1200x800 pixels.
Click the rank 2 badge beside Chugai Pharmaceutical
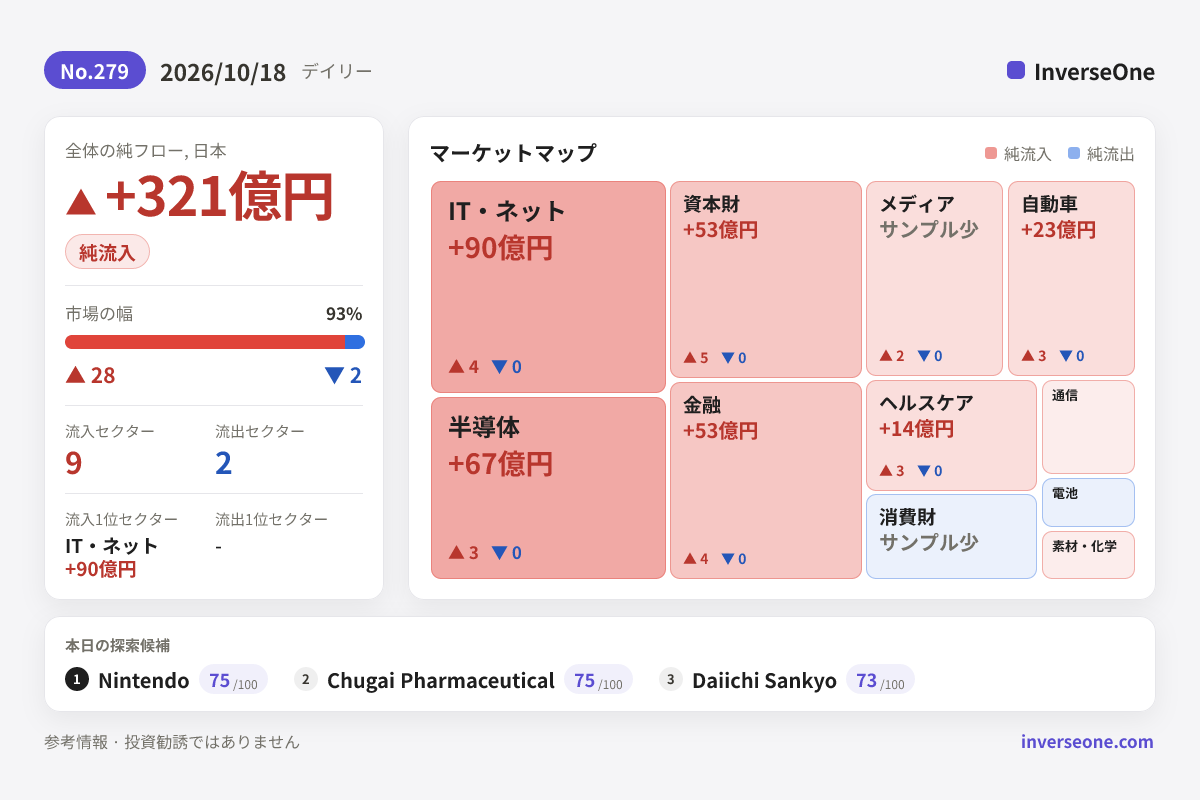click(306, 679)
